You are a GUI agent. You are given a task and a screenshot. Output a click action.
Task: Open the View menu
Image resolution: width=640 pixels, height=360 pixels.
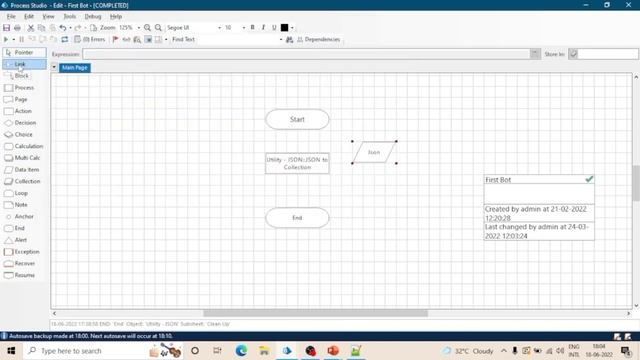coord(48,16)
